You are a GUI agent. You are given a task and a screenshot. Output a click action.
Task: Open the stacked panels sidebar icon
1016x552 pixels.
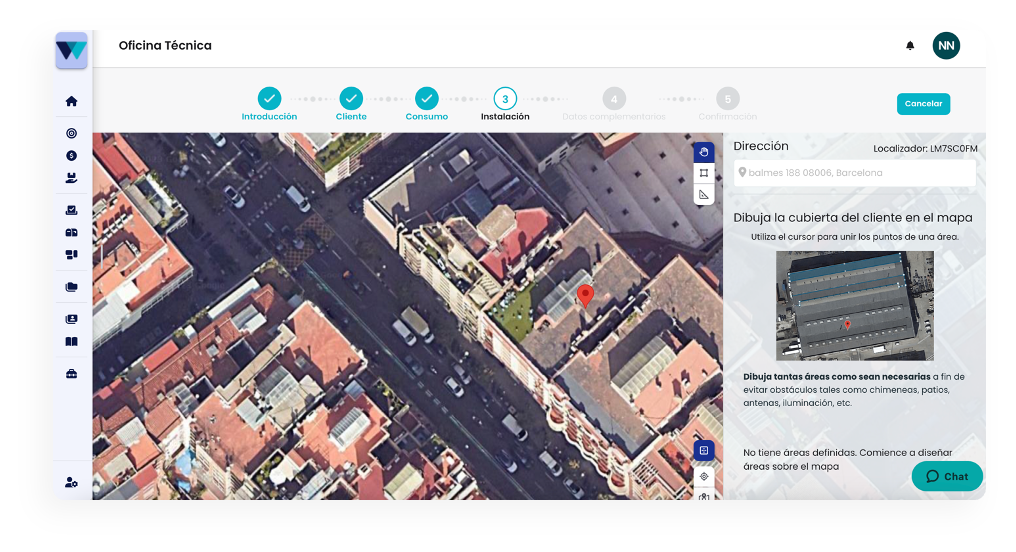(x=71, y=255)
